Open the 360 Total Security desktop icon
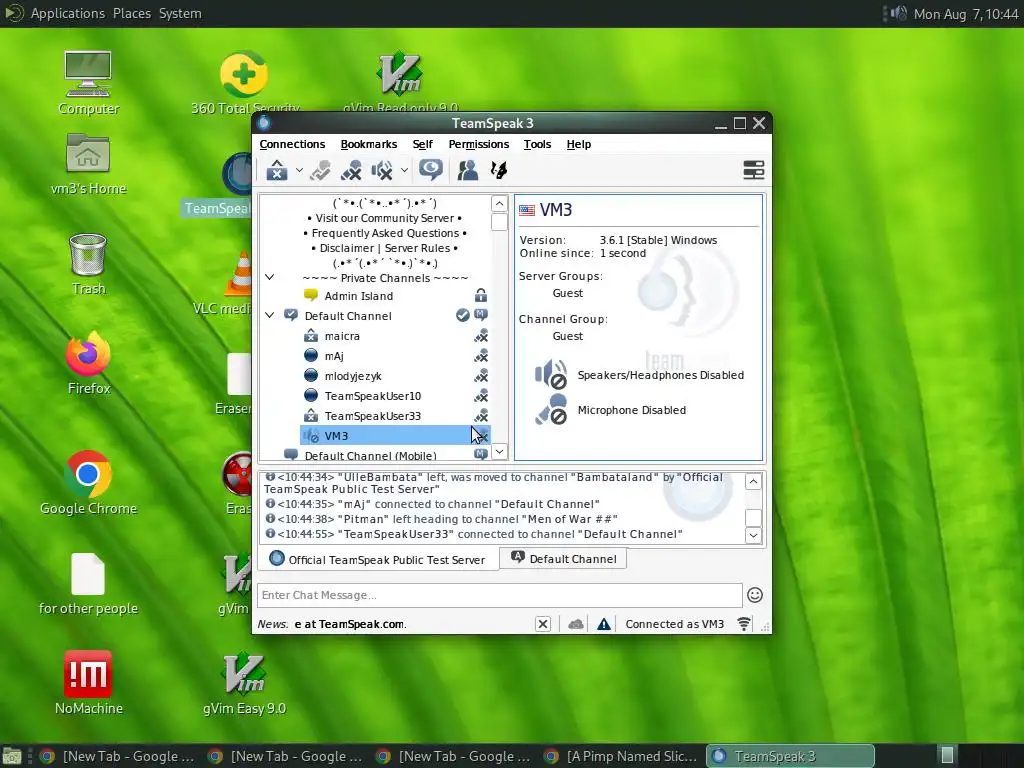Screen dimensions: 1024x768 pyautogui.click(x=244, y=83)
